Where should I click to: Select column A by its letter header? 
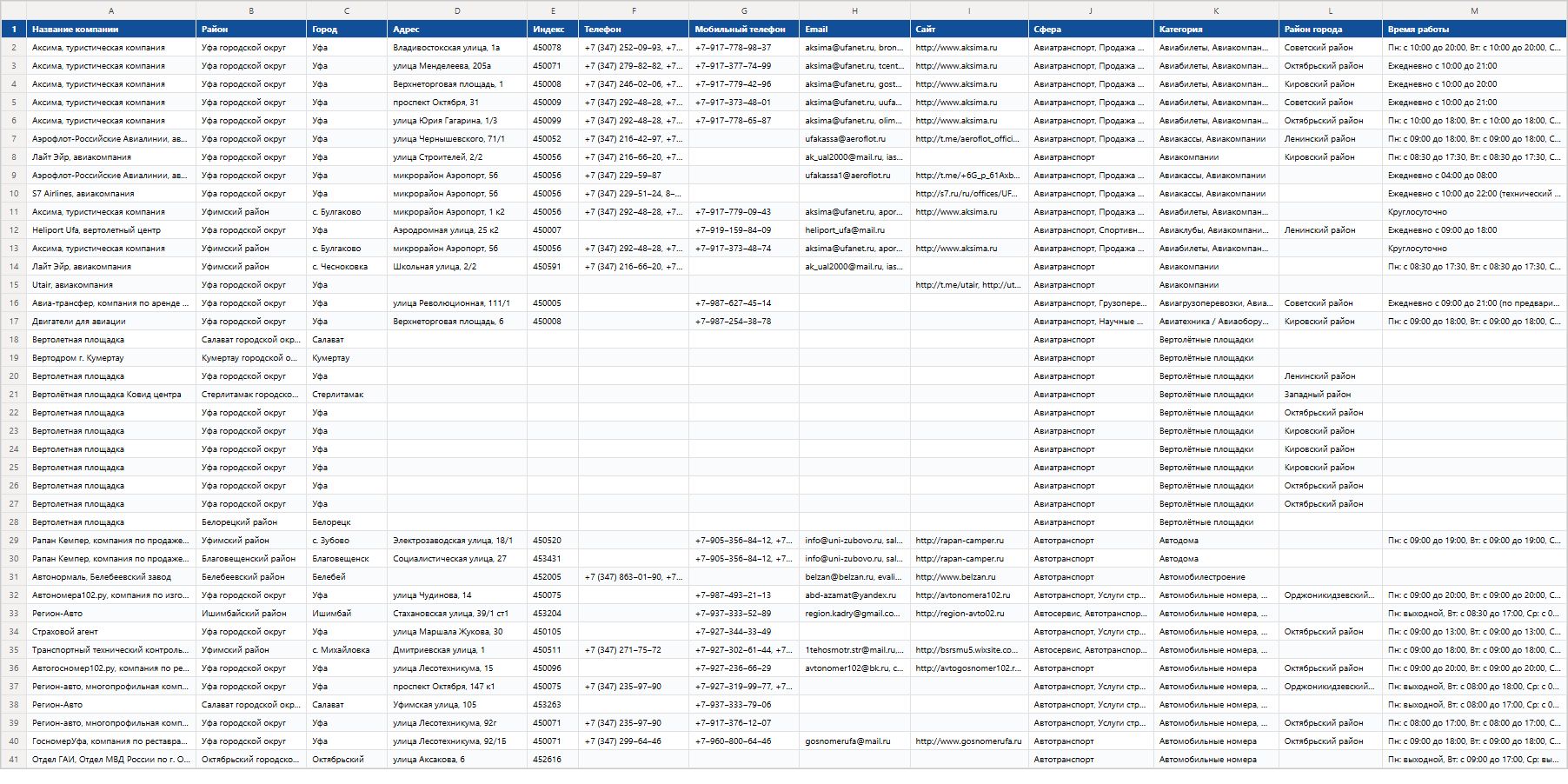(111, 10)
